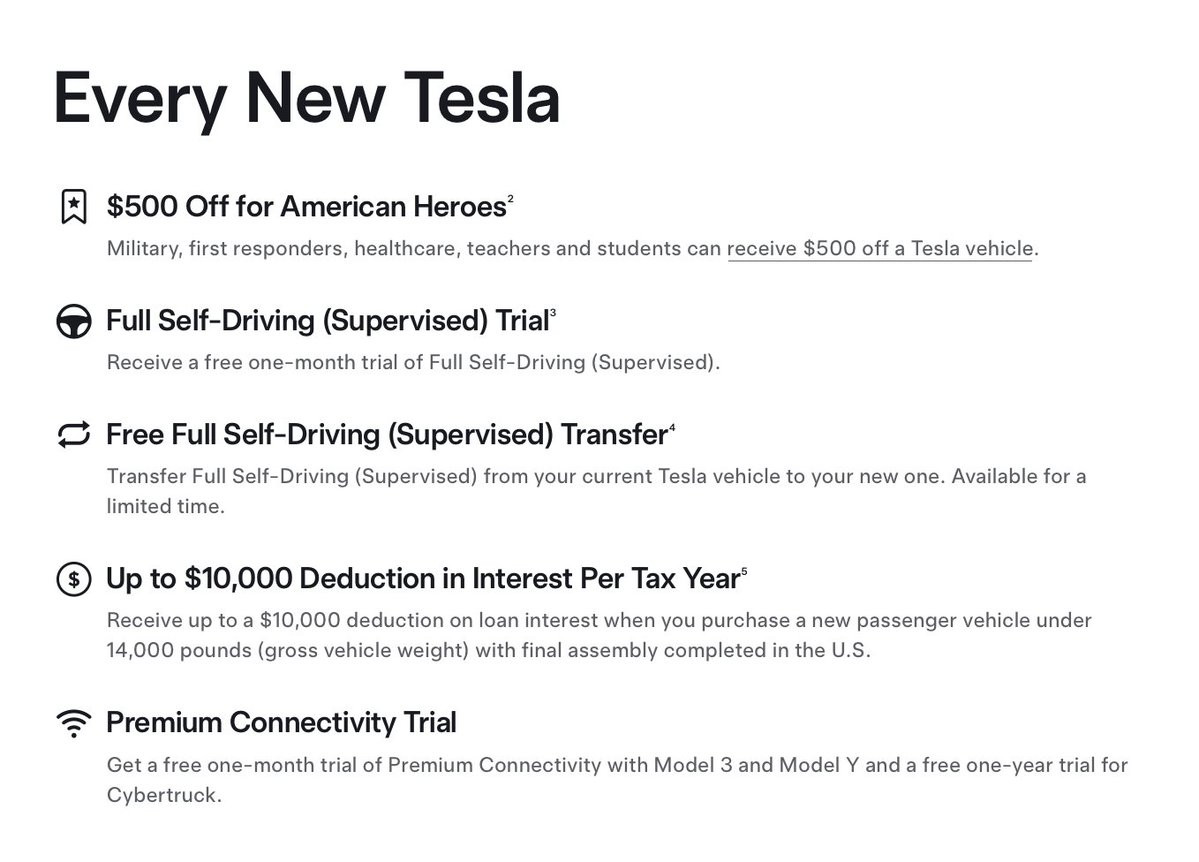
Task: Open footnote 5 after 'Per Tax Year'
Action: [x=744, y=571]
